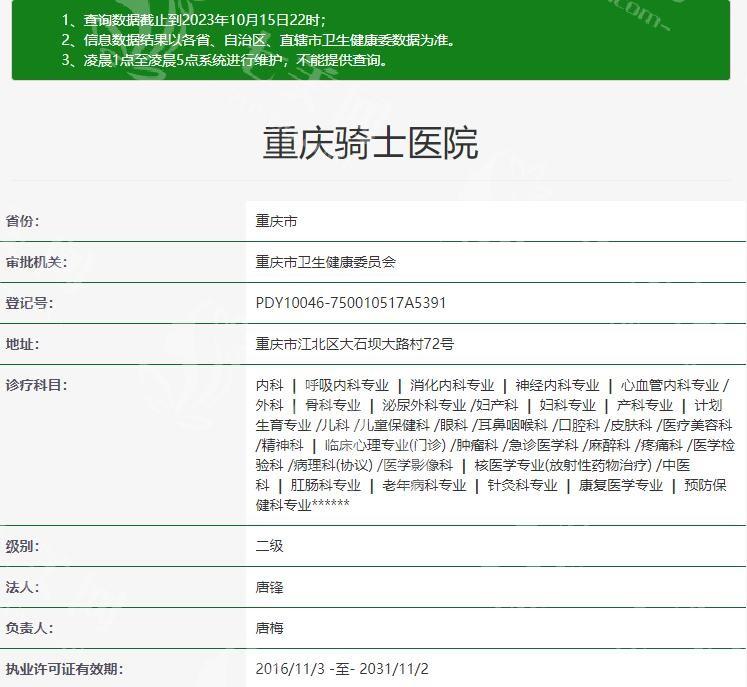Click 急诊医学科 in the department list
Viewport: 747px width, 687px height.
[x=543, y=445]
